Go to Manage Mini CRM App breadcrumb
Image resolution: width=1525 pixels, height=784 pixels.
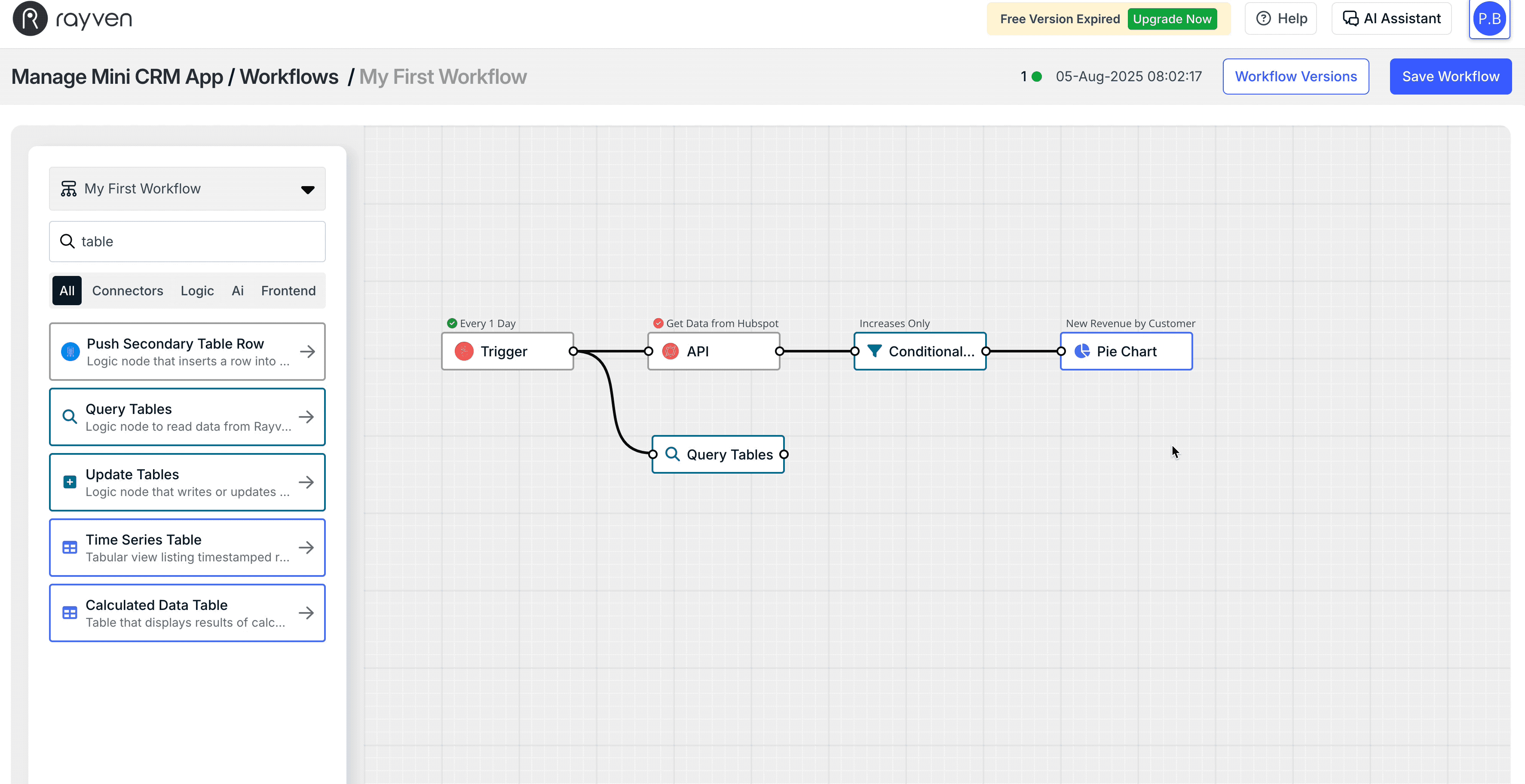pos(117,77)
